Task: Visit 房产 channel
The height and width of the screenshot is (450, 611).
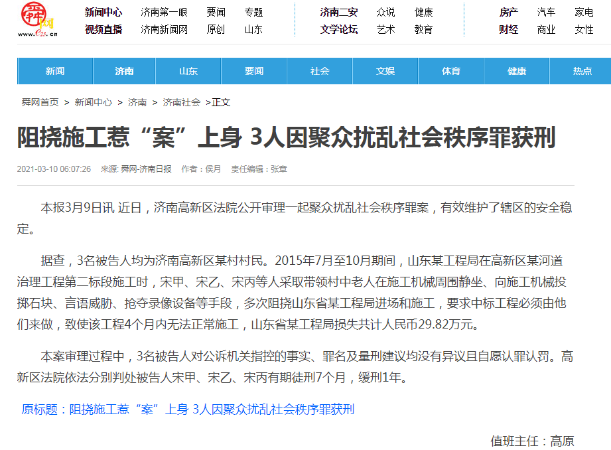Action: point(509,12)
